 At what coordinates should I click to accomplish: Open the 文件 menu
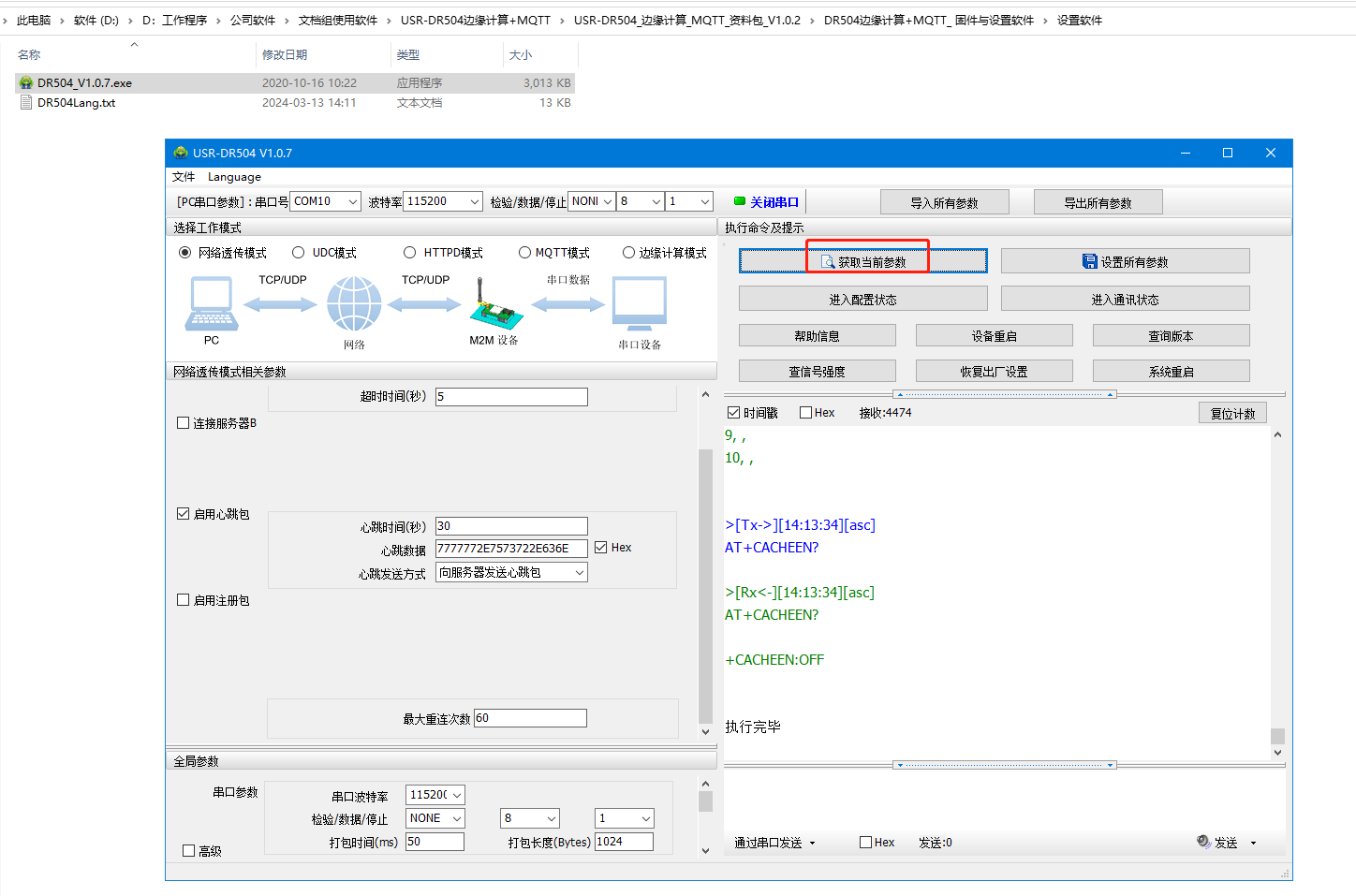click(x=184, y=177)
